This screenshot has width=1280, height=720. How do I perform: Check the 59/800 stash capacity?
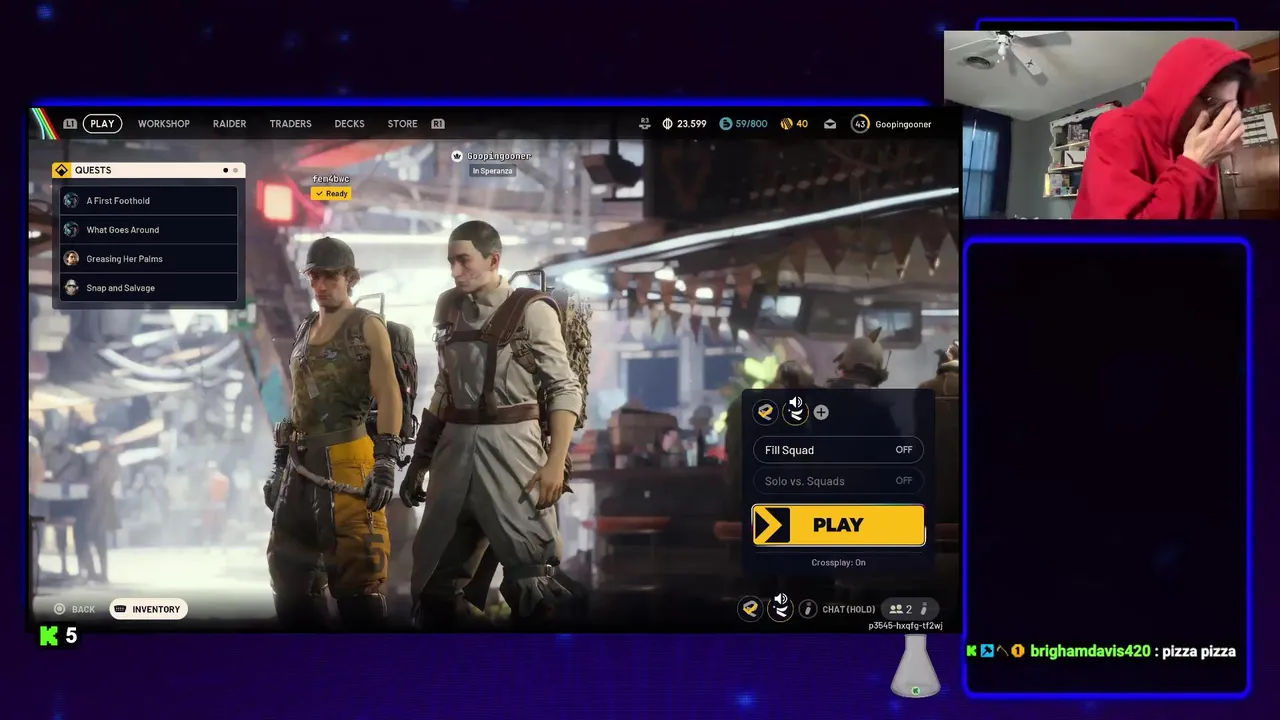tap(743, 124)
